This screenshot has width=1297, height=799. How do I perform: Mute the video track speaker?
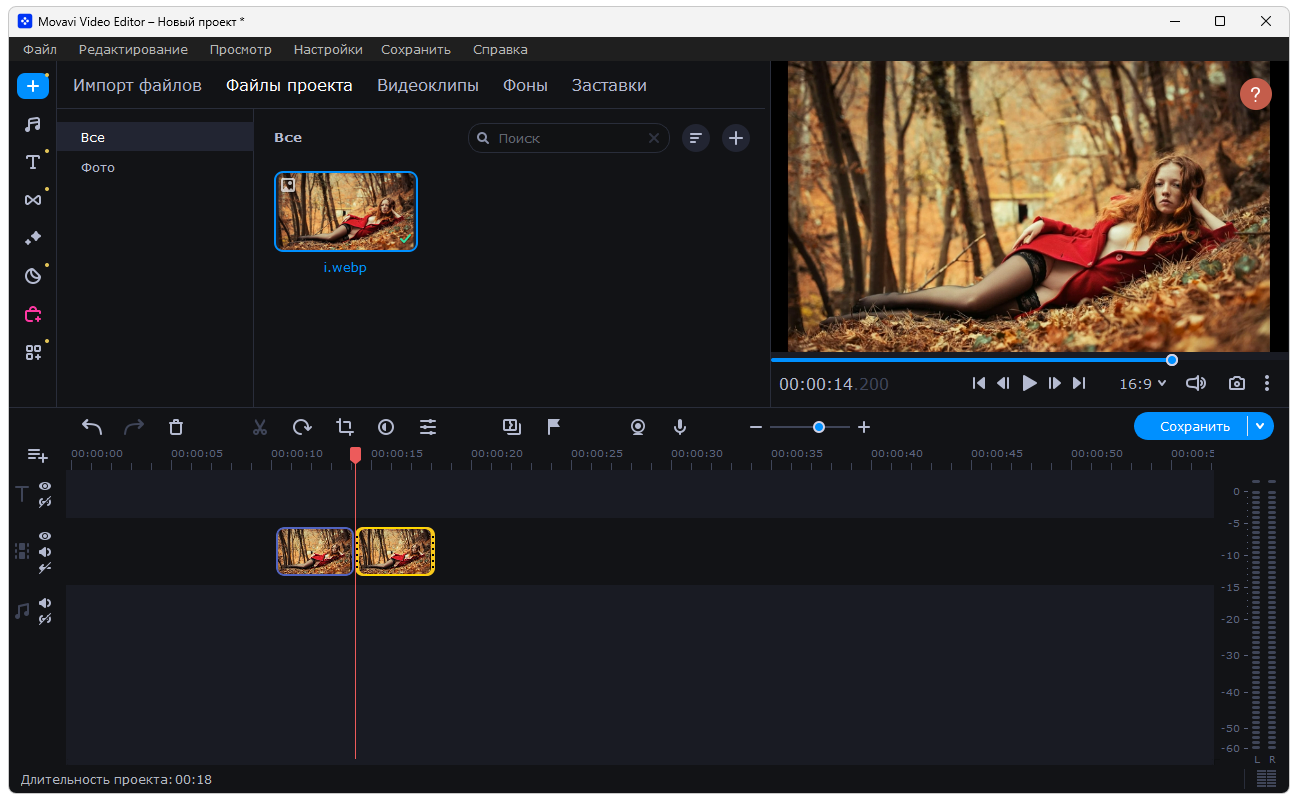(x=45, y=552)
